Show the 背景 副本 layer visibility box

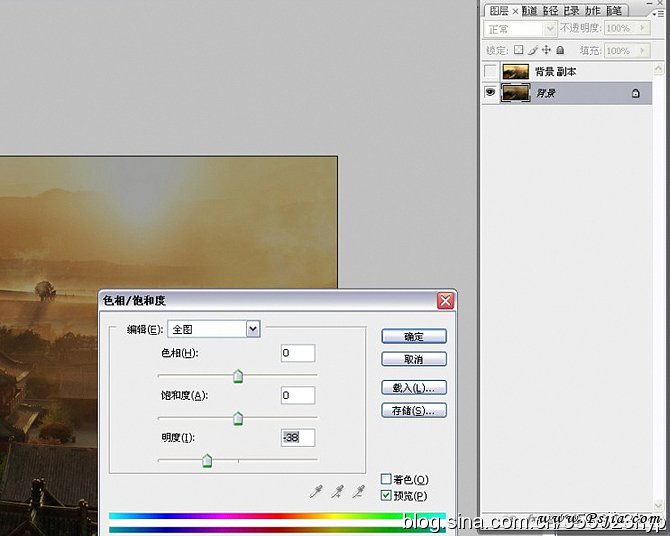pos(490,71)
